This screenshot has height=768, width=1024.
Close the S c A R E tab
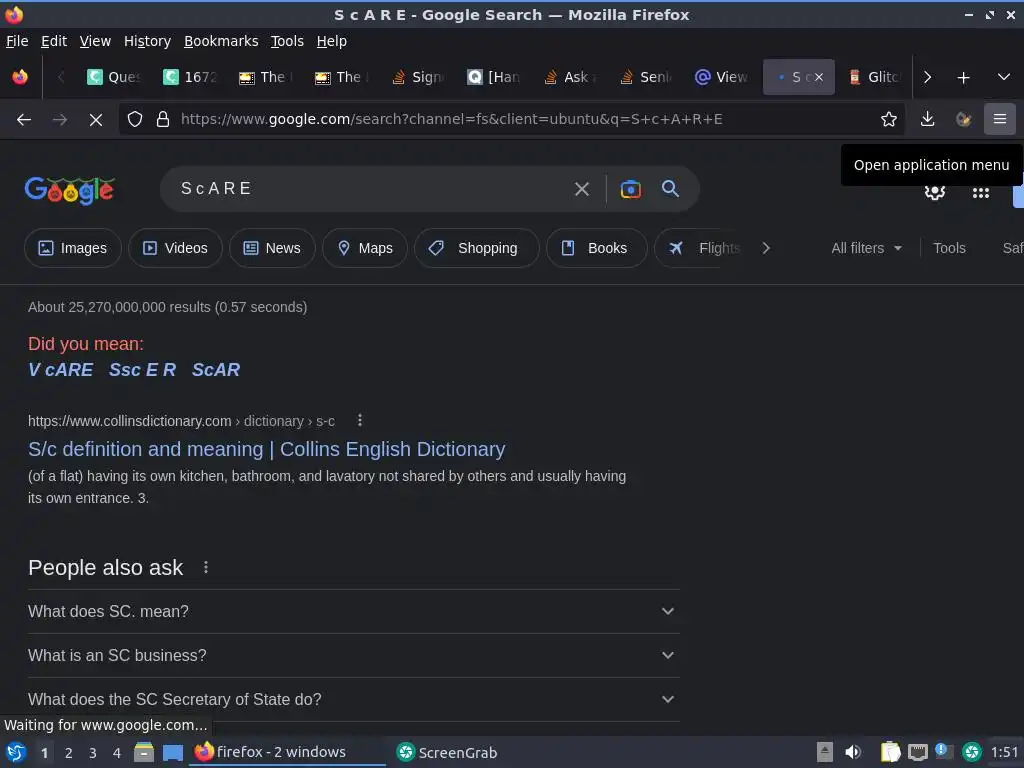click(x=818, y=77)
